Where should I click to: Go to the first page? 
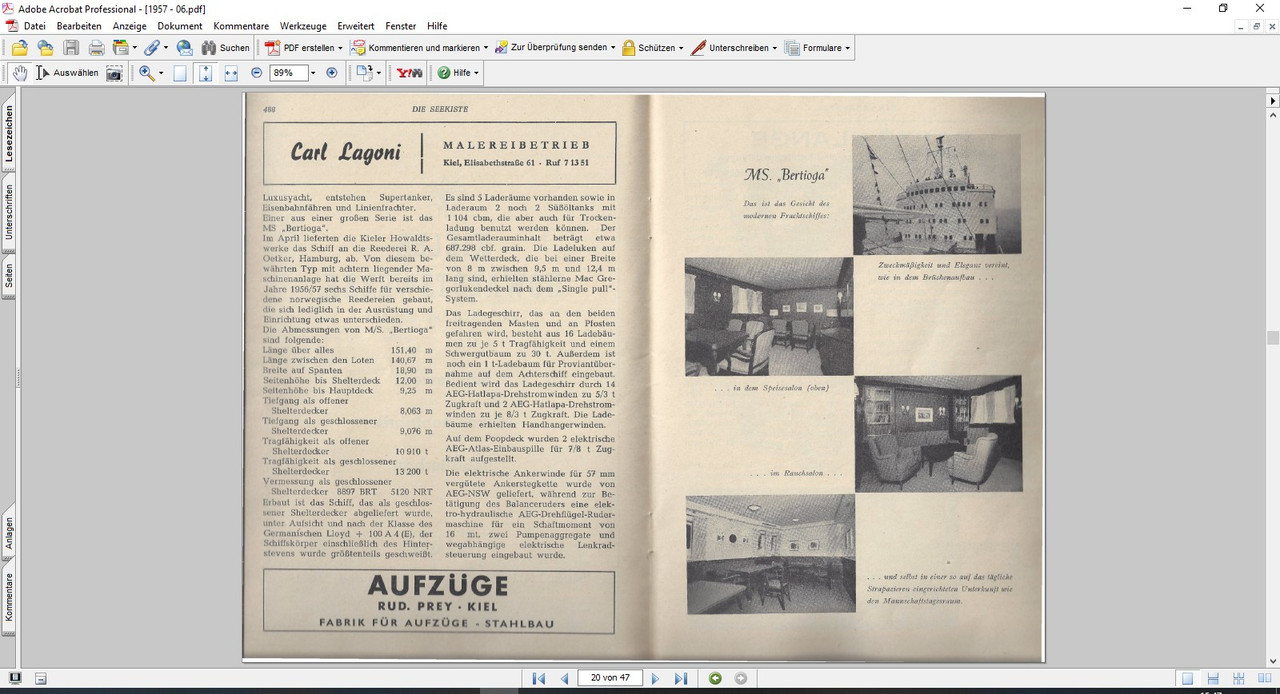[x=538, y=678]
